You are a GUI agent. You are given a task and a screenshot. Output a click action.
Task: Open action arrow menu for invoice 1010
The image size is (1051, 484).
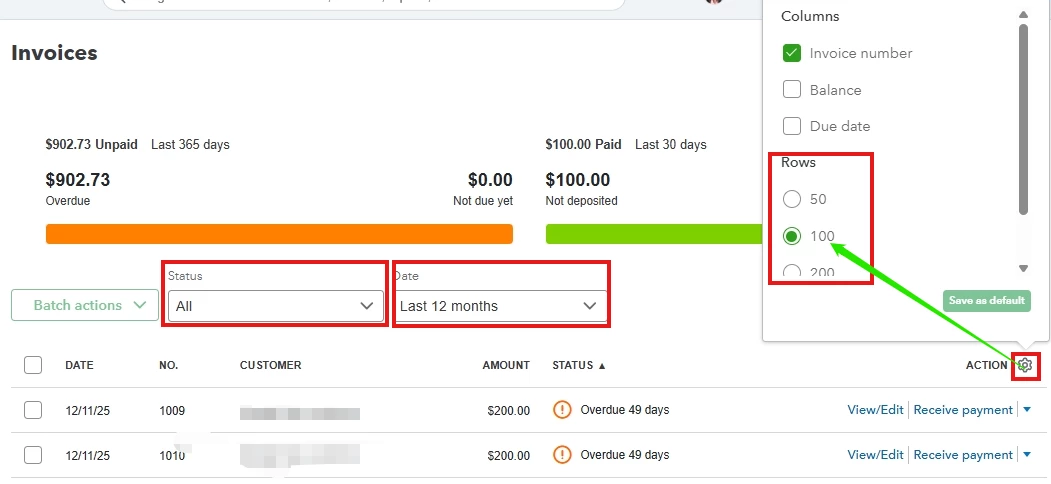click(1027, 455)
